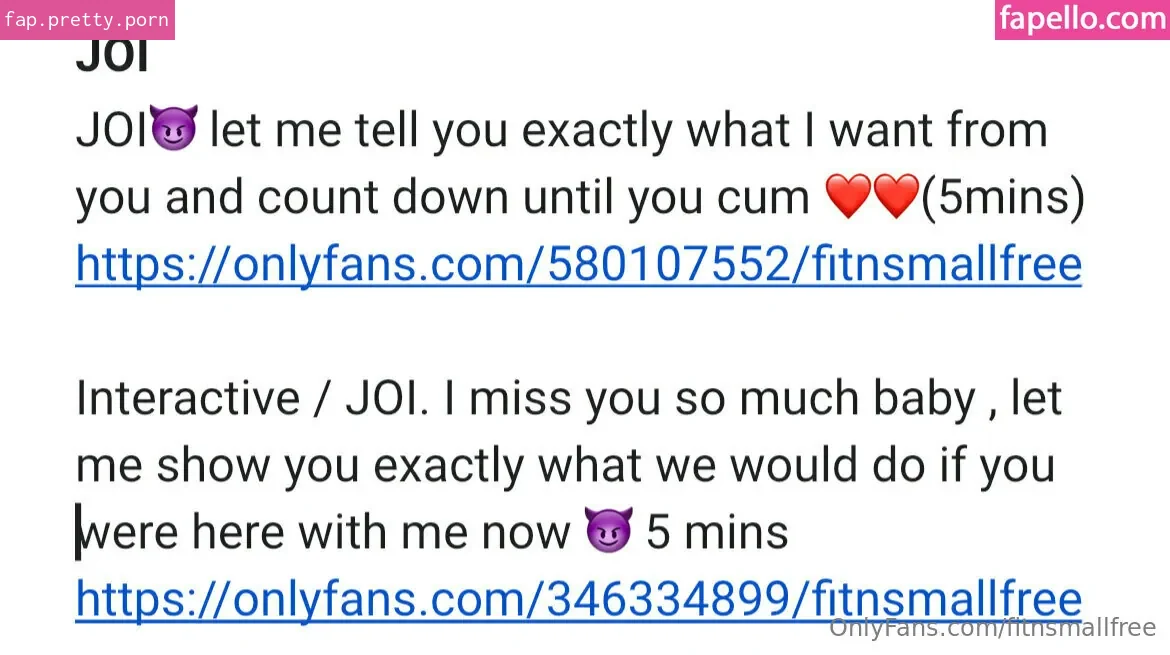Click 'fitnsmallfree' in the second link
Screen dimensions: 1170x655
click(947, 599)
